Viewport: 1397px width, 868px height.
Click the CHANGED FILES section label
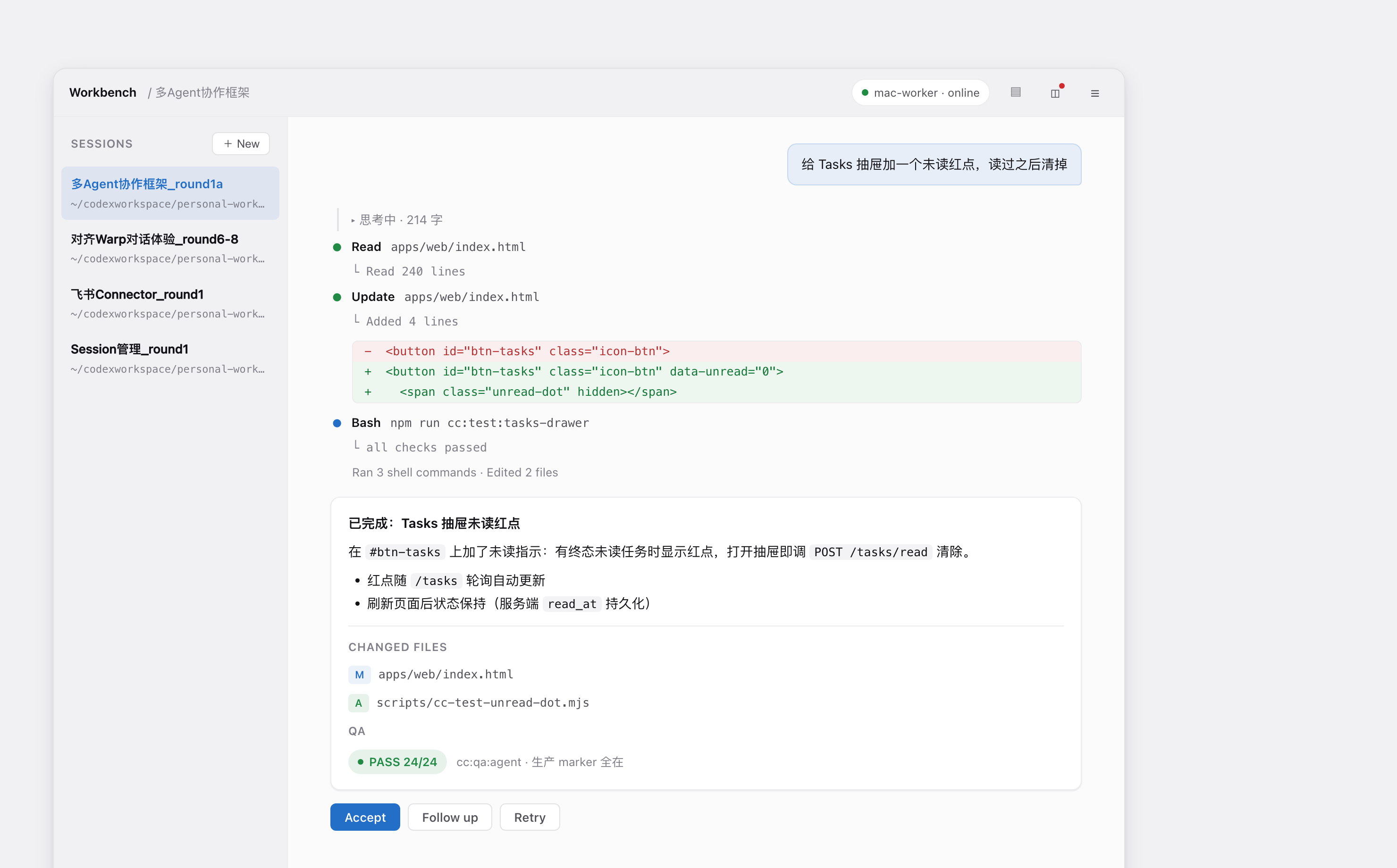point(397,648)
